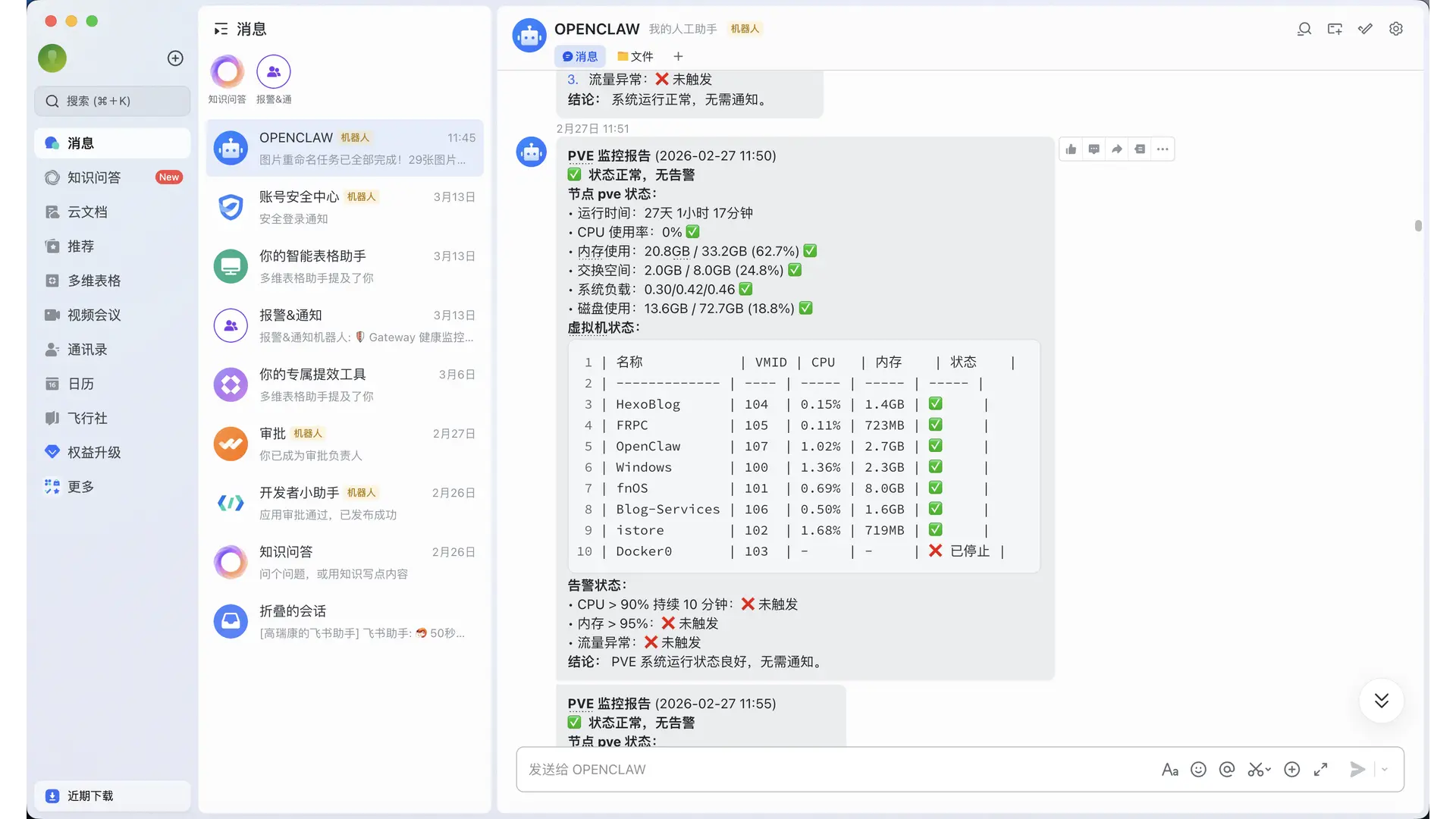The image size is (1456, 819).
Task: Click the chat scrollbar thumb
Action: [x=1418, y=226]
